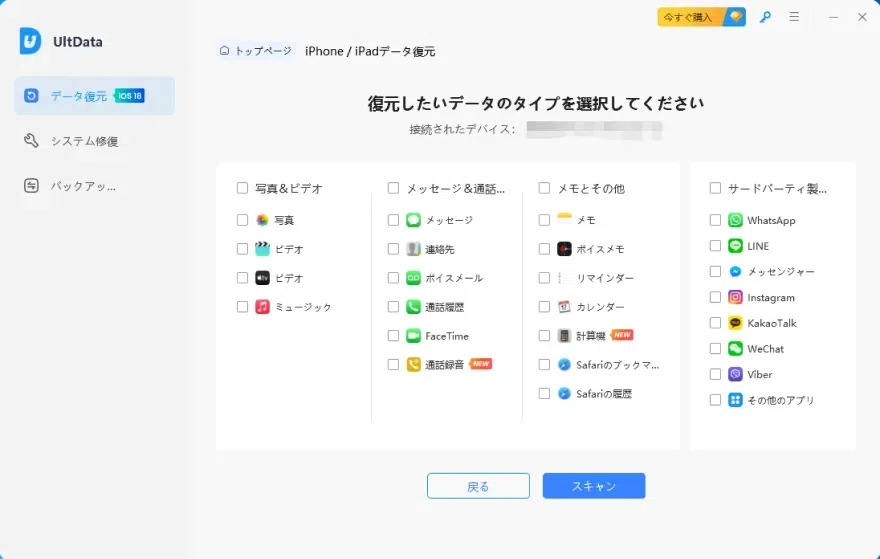Click the Voicemail (ボイスメール) icon
Screen dimensions: 880x559
coord(413,278)
